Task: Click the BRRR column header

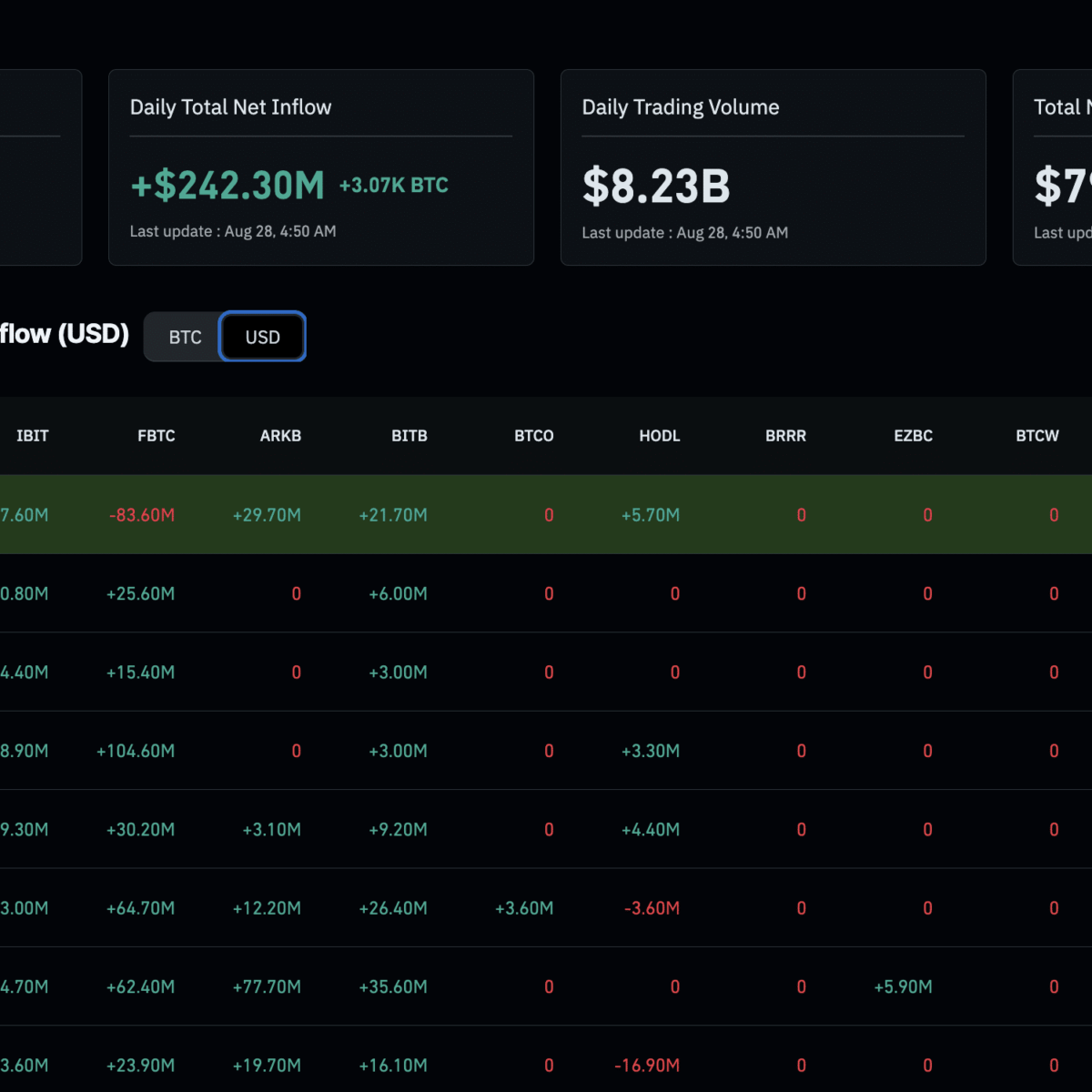Action: [786, 436]
